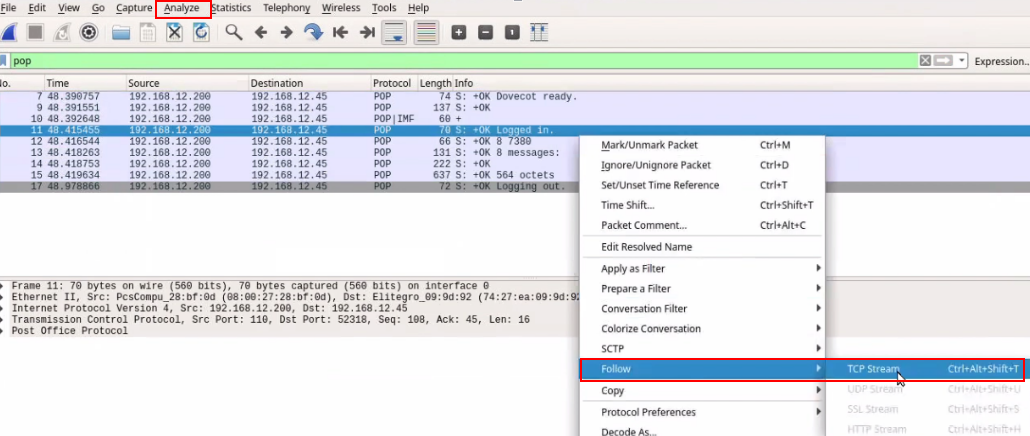The height and width of the screenshot is (436, 1030).
Task: Open the Capture menu
Action: (134, 8)
